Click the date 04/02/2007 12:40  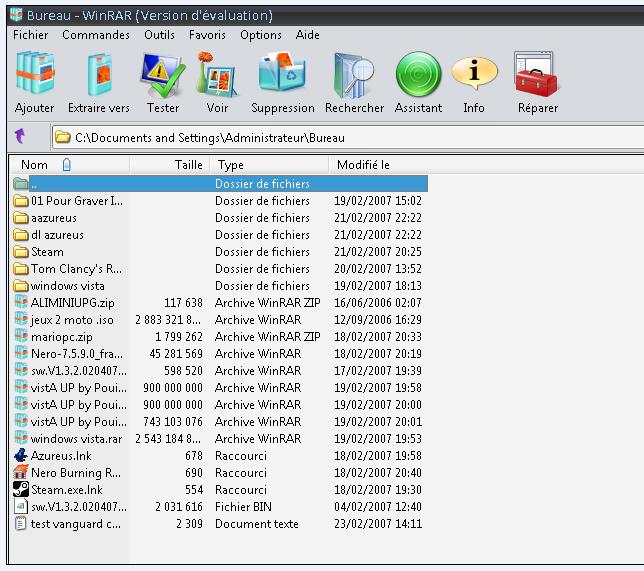tap(378, 507)
